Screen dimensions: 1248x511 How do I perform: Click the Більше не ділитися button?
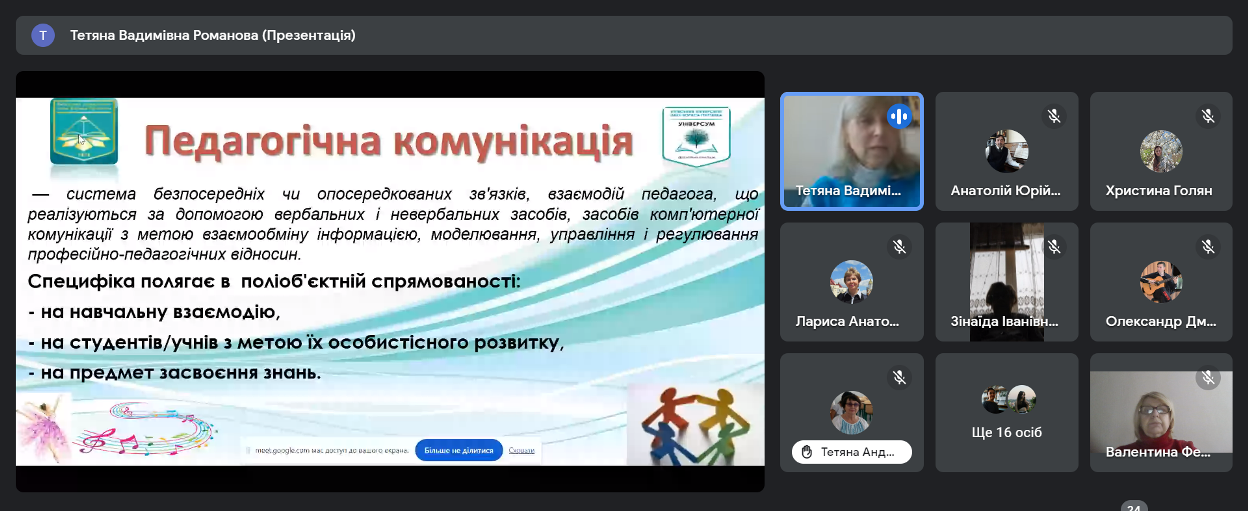pyautogui.click(x=459, y=451)
